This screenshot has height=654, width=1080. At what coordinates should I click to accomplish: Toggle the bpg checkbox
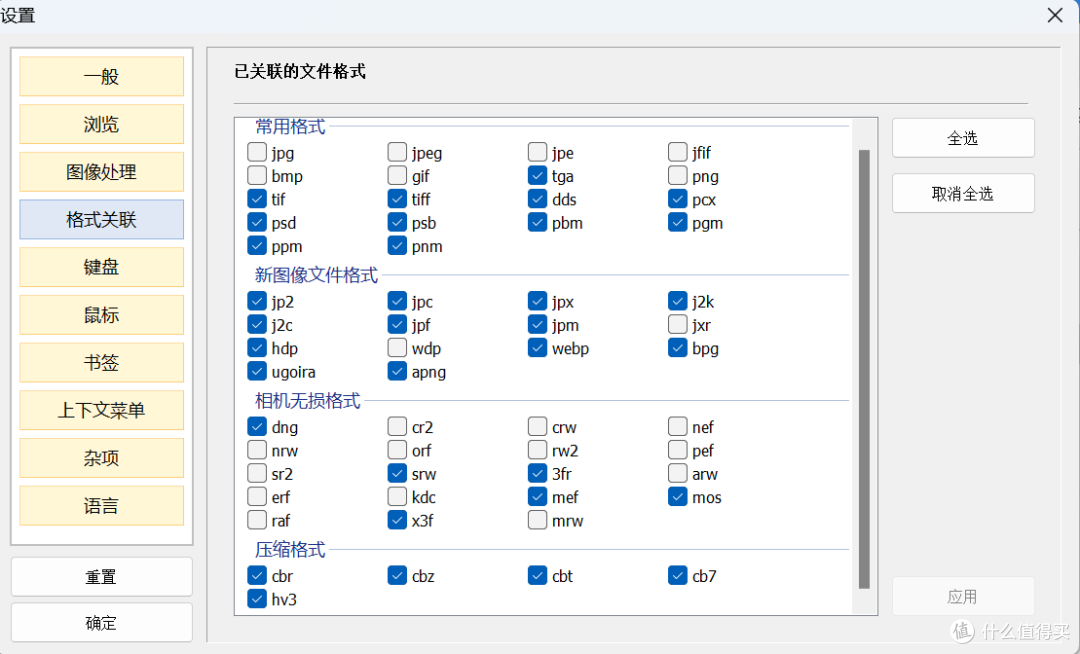click(x=678, y=348)
